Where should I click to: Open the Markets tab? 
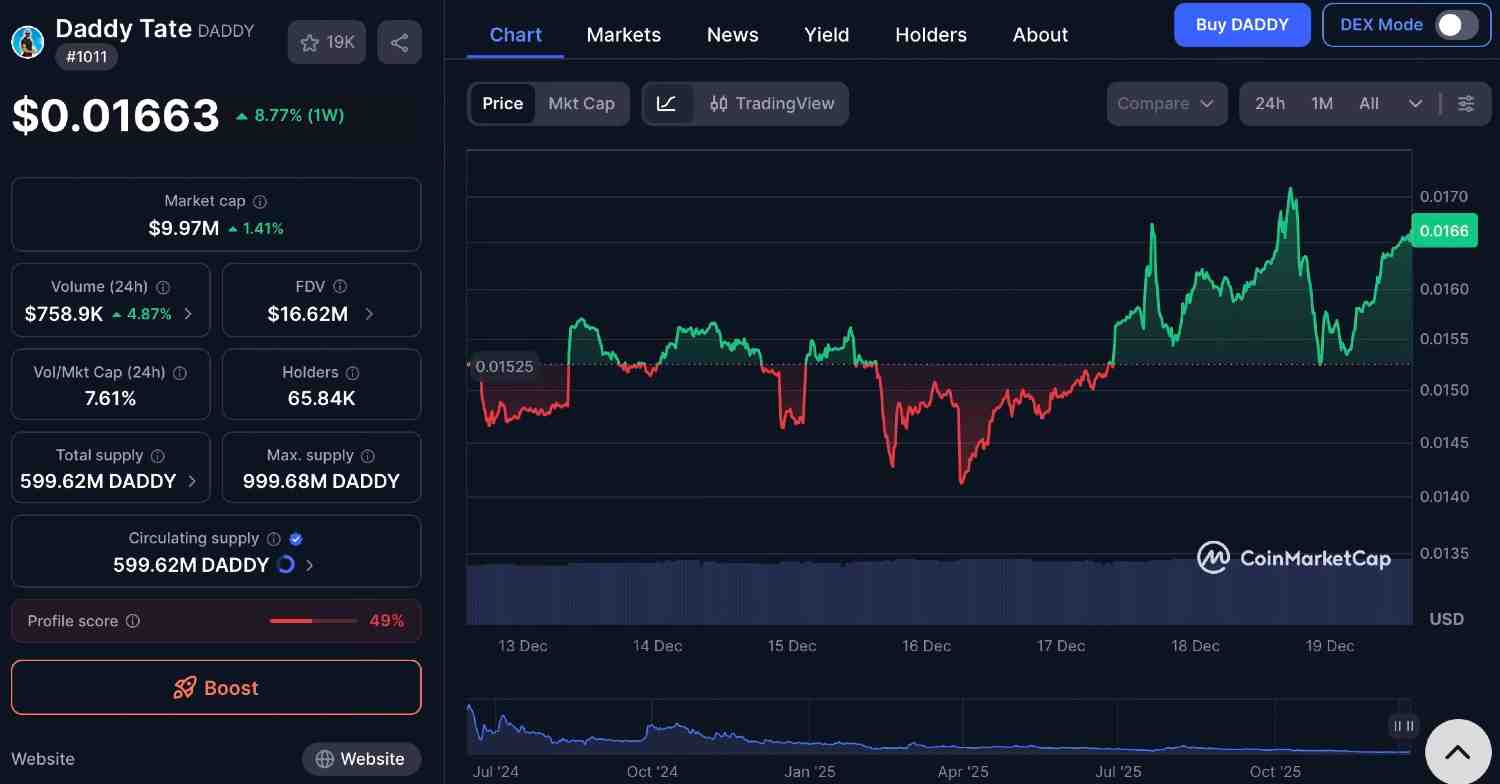pyautogui.click(x=623, y=35)
